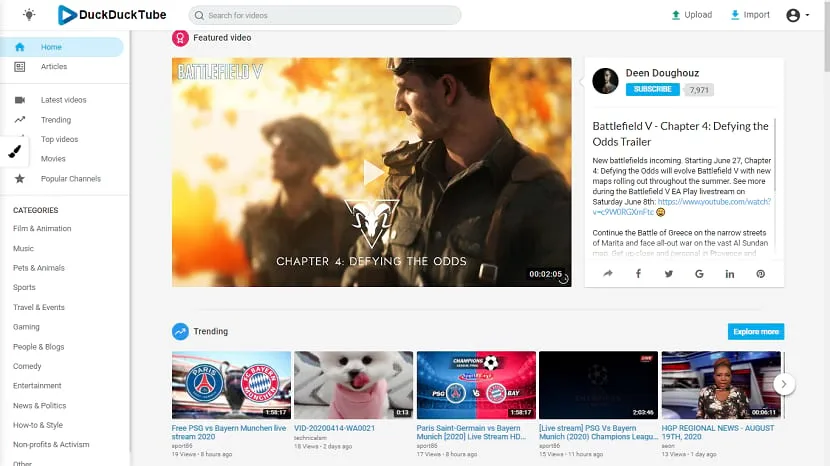Toggle the light bulb night mode icon
The height and width of the screenshot is (466, 830).
click(x=29, y=15)
